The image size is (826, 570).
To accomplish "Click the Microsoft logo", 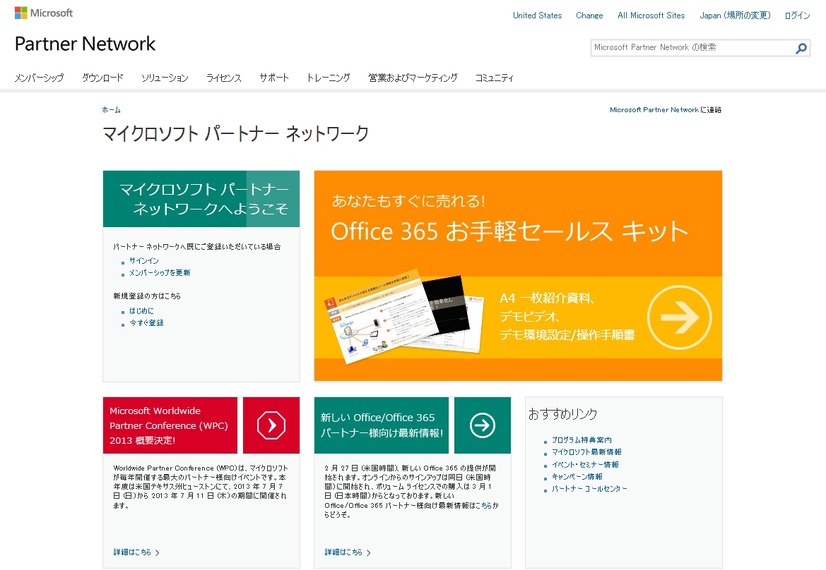I will [x=44, y=13].
